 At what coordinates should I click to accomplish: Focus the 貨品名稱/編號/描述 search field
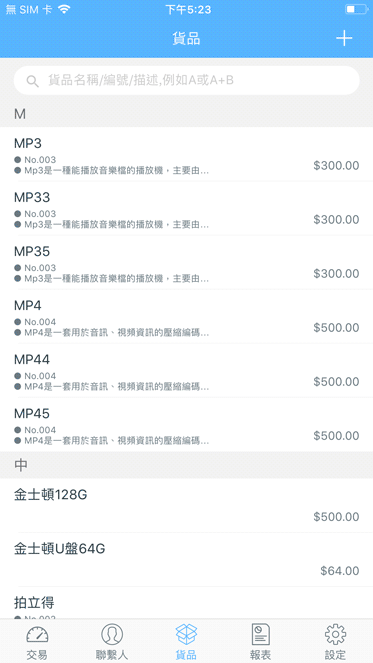tap(186, 80)
